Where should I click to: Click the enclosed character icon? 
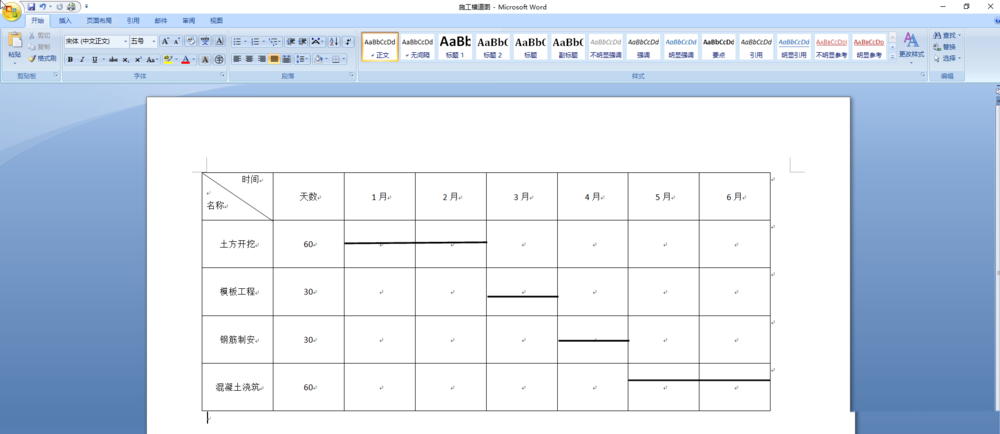click(219, 60)
